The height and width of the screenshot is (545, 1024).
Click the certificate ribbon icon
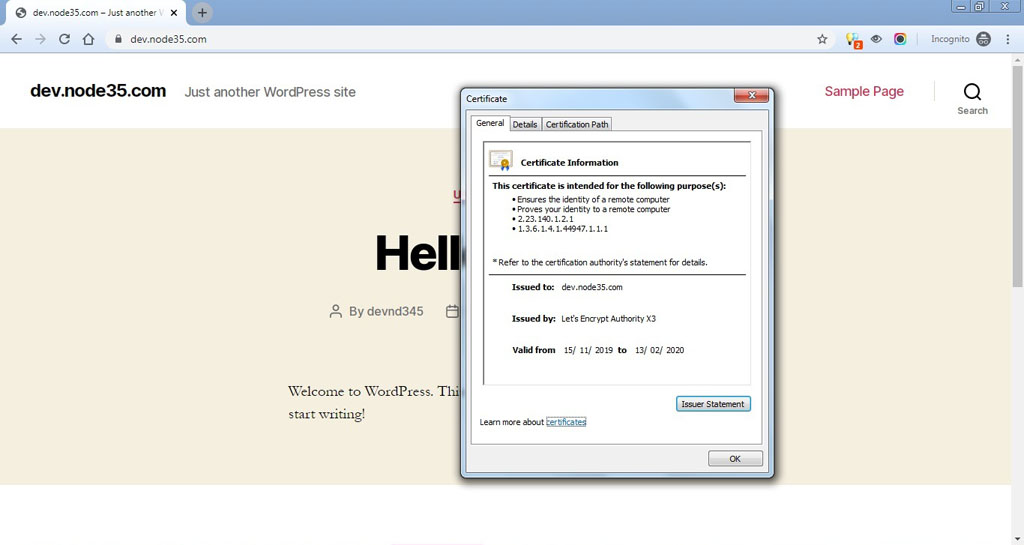[501, 161]
